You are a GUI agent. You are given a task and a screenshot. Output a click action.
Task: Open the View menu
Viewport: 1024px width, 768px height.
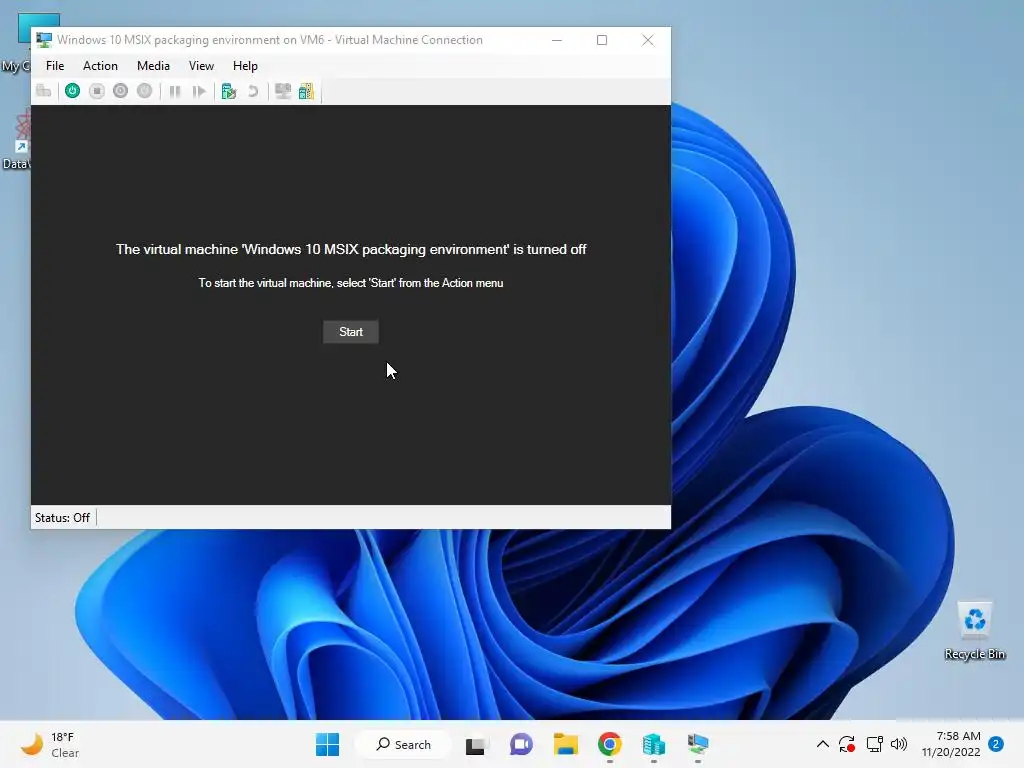click(x=201, y=66)
